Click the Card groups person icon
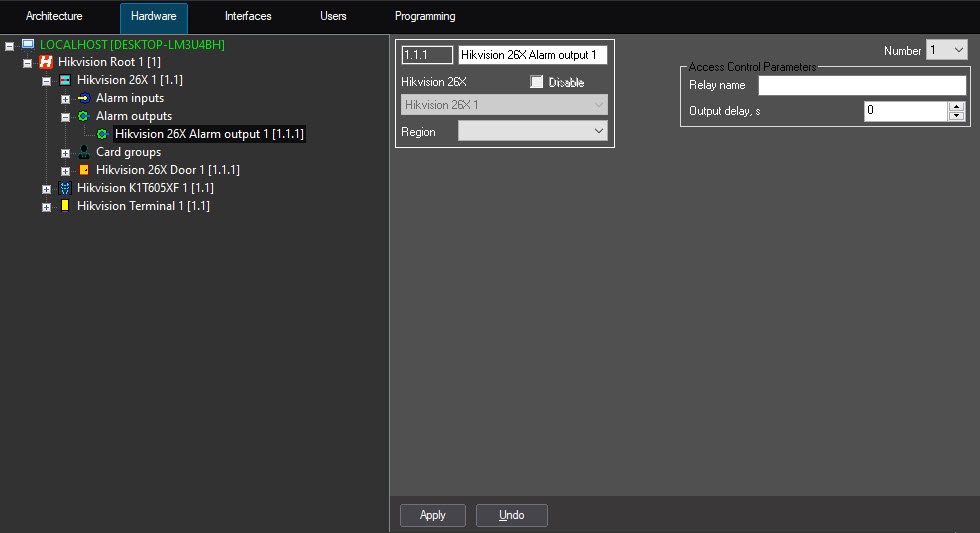980x533 pixels. [84, 152]
